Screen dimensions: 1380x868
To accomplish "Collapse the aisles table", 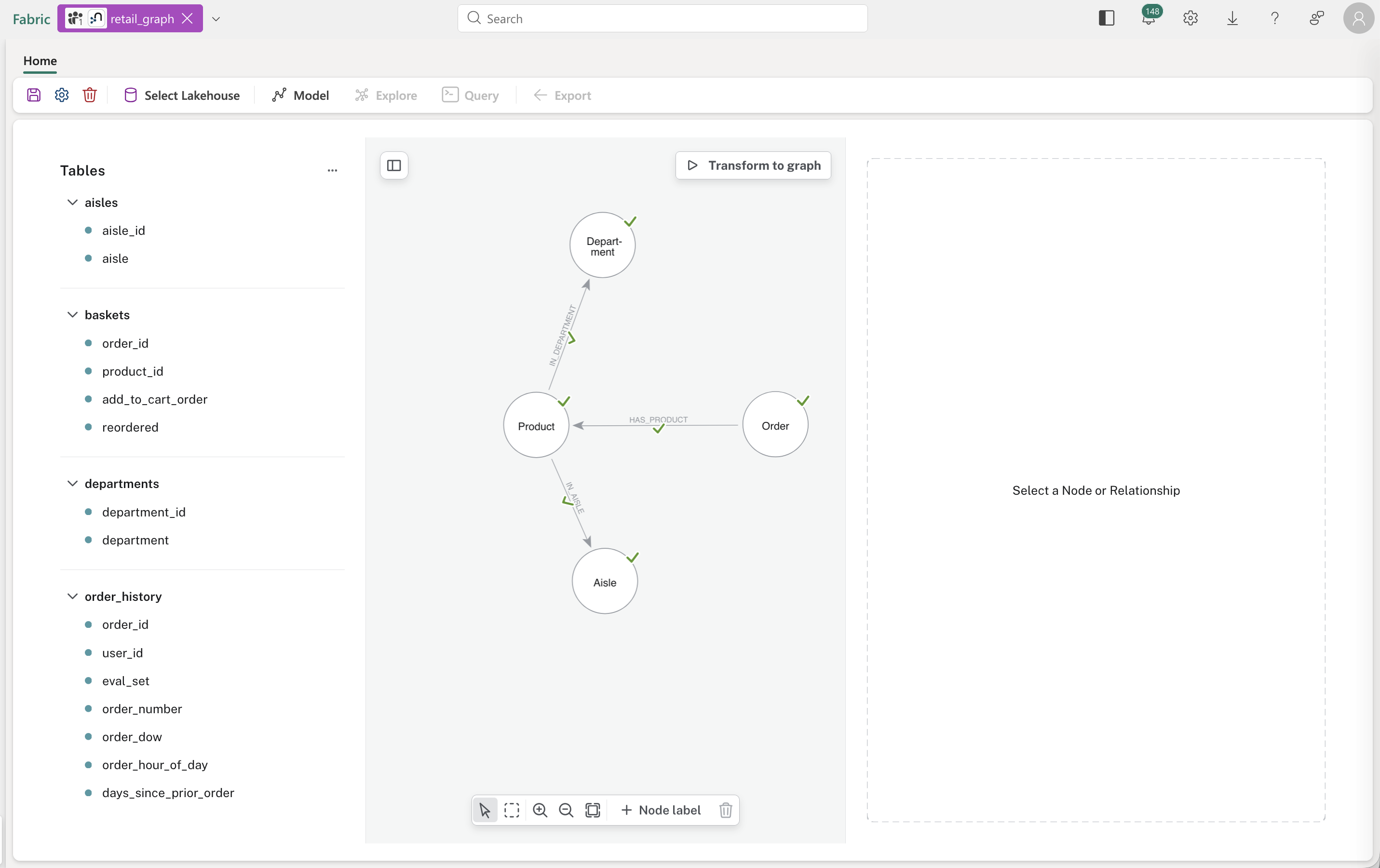I will [x=73, y=203].
